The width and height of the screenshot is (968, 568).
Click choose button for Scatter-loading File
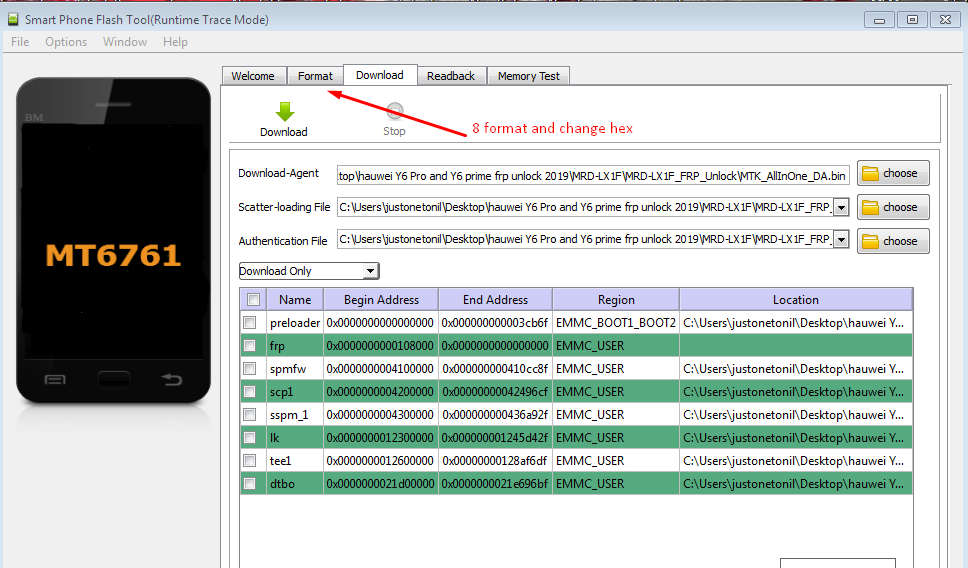pos(893,207)
